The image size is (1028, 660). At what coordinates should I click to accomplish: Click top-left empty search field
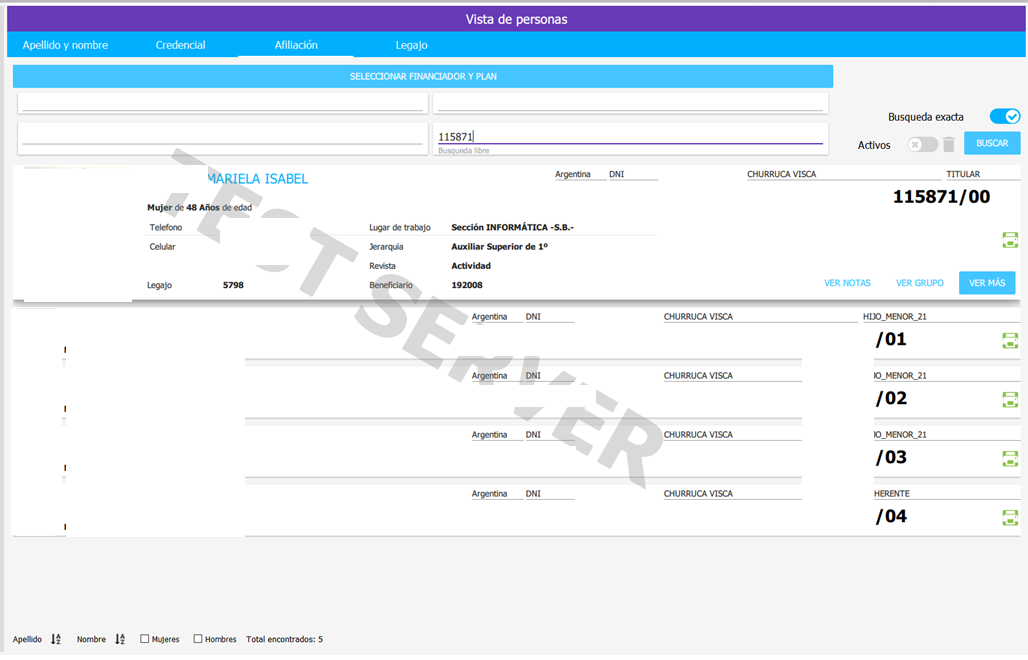223,104
